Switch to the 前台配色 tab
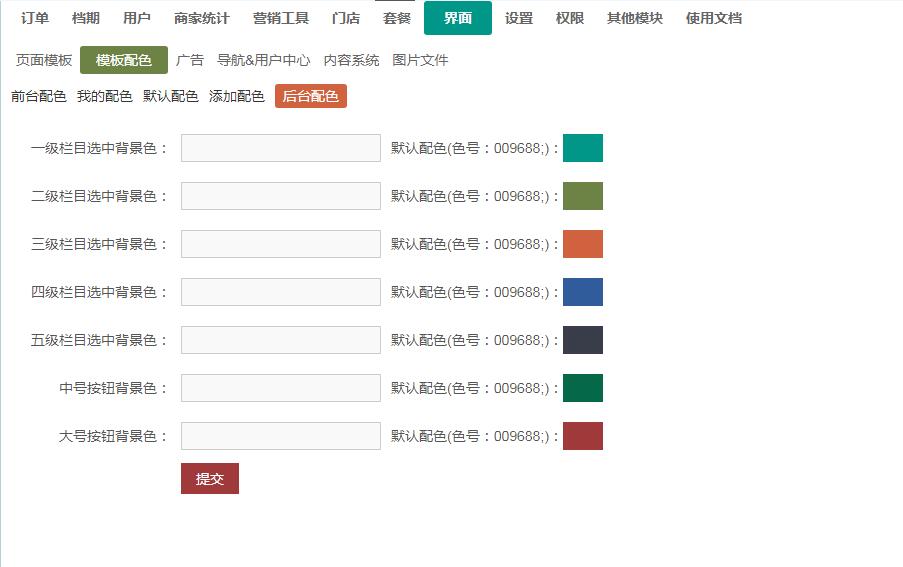903x567 pixels. click(39, 96)
